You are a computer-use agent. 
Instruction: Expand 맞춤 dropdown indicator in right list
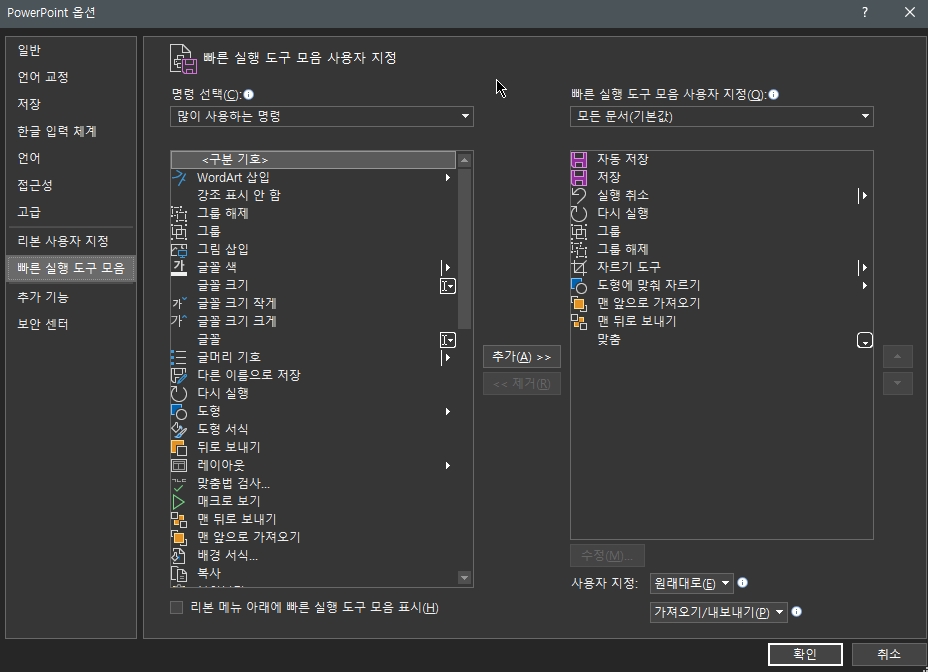[865, 340]
